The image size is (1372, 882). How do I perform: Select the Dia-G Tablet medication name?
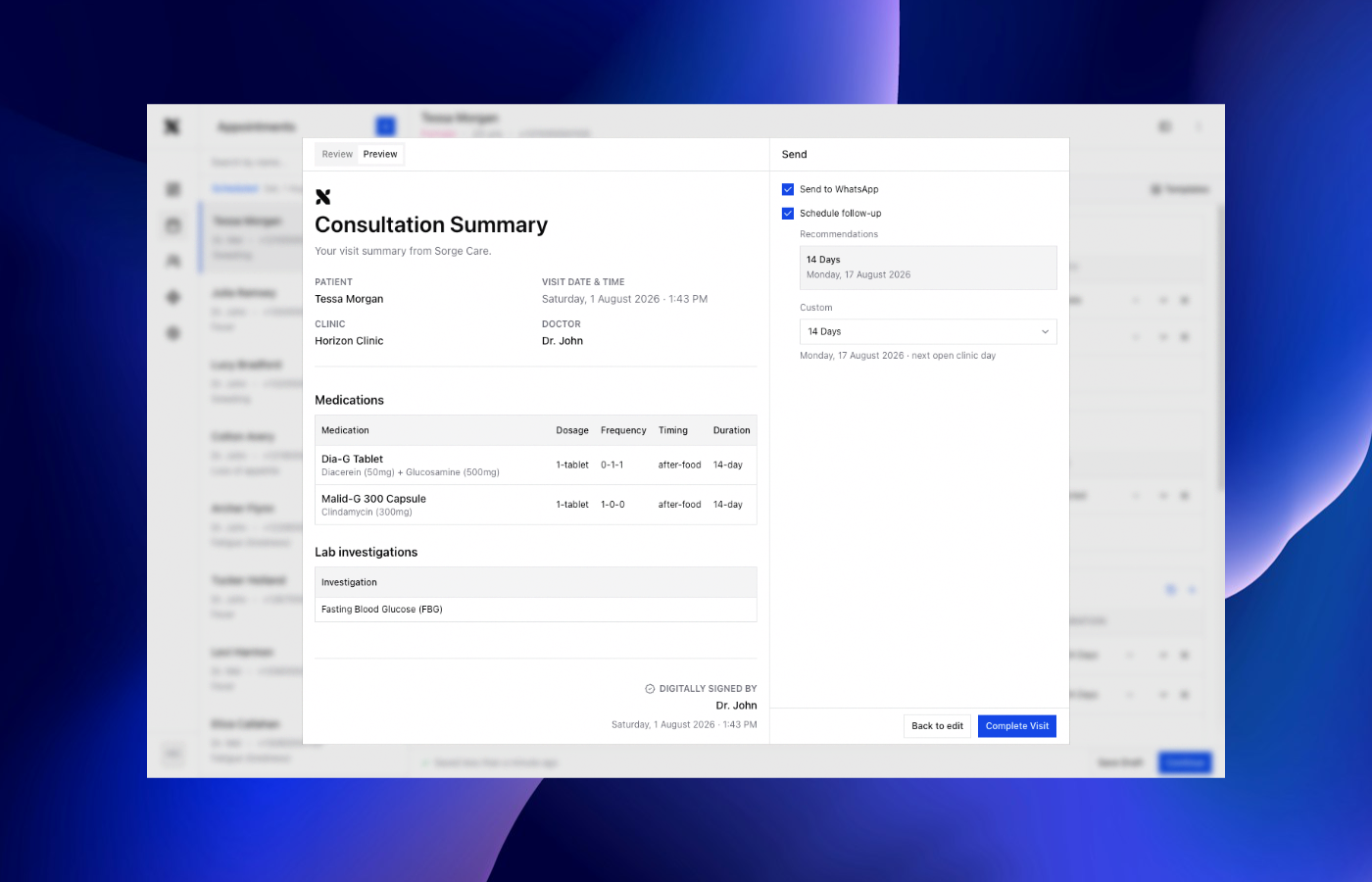point(352,459)
